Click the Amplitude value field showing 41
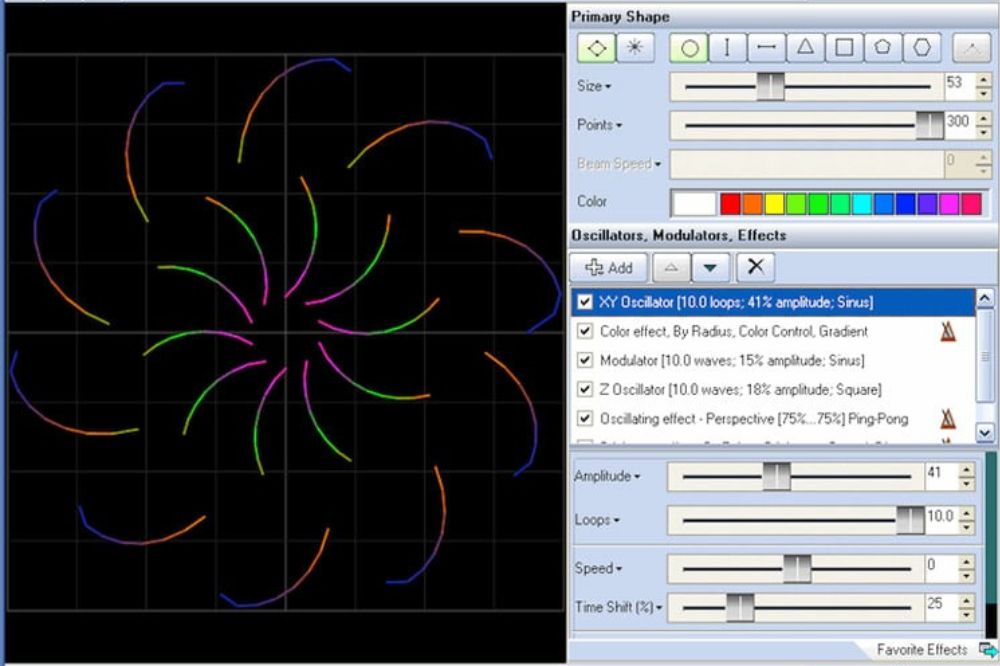1000x666 pixels. point(942,477)
